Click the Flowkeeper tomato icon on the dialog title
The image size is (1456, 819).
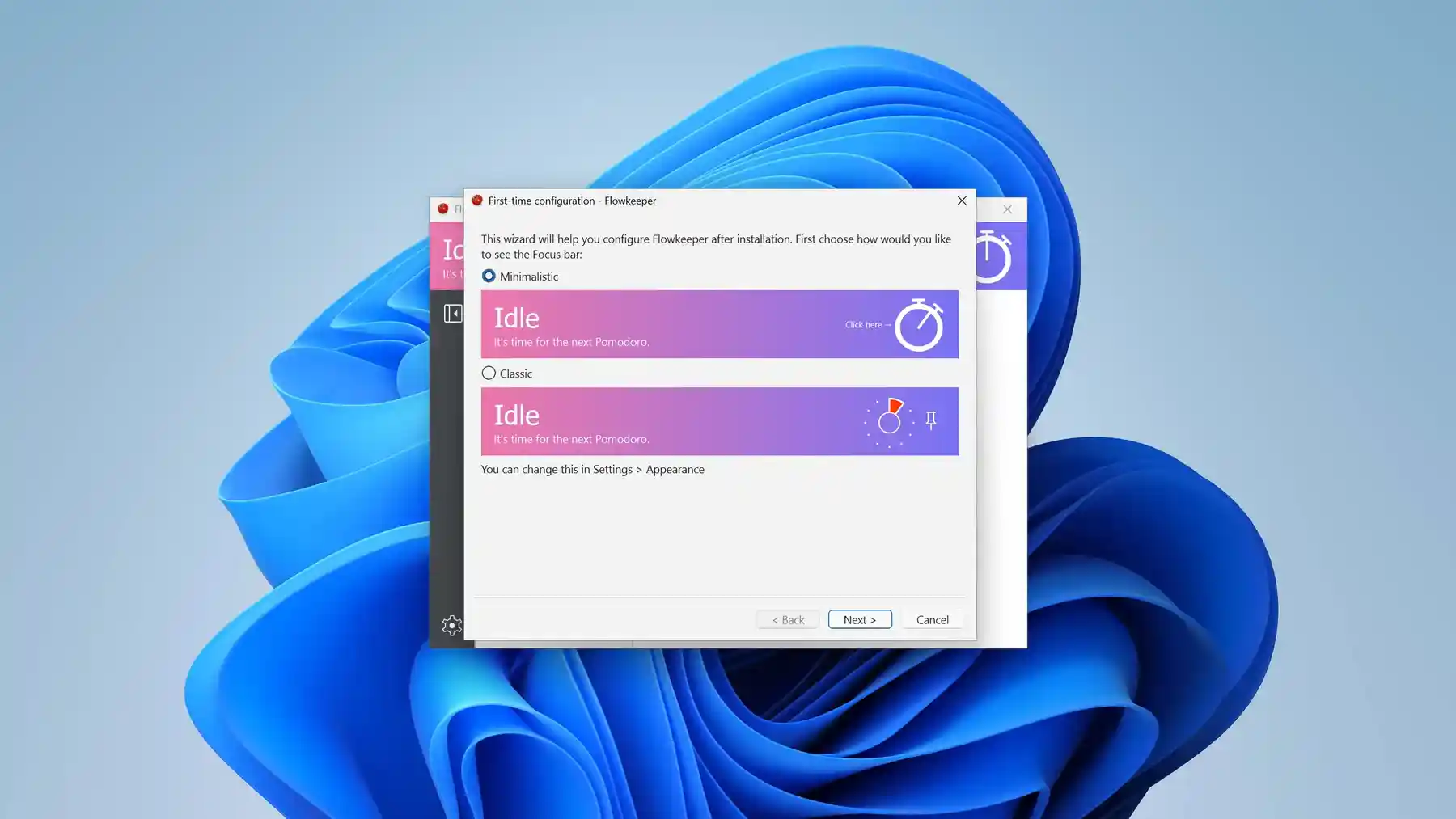(476, 201)
